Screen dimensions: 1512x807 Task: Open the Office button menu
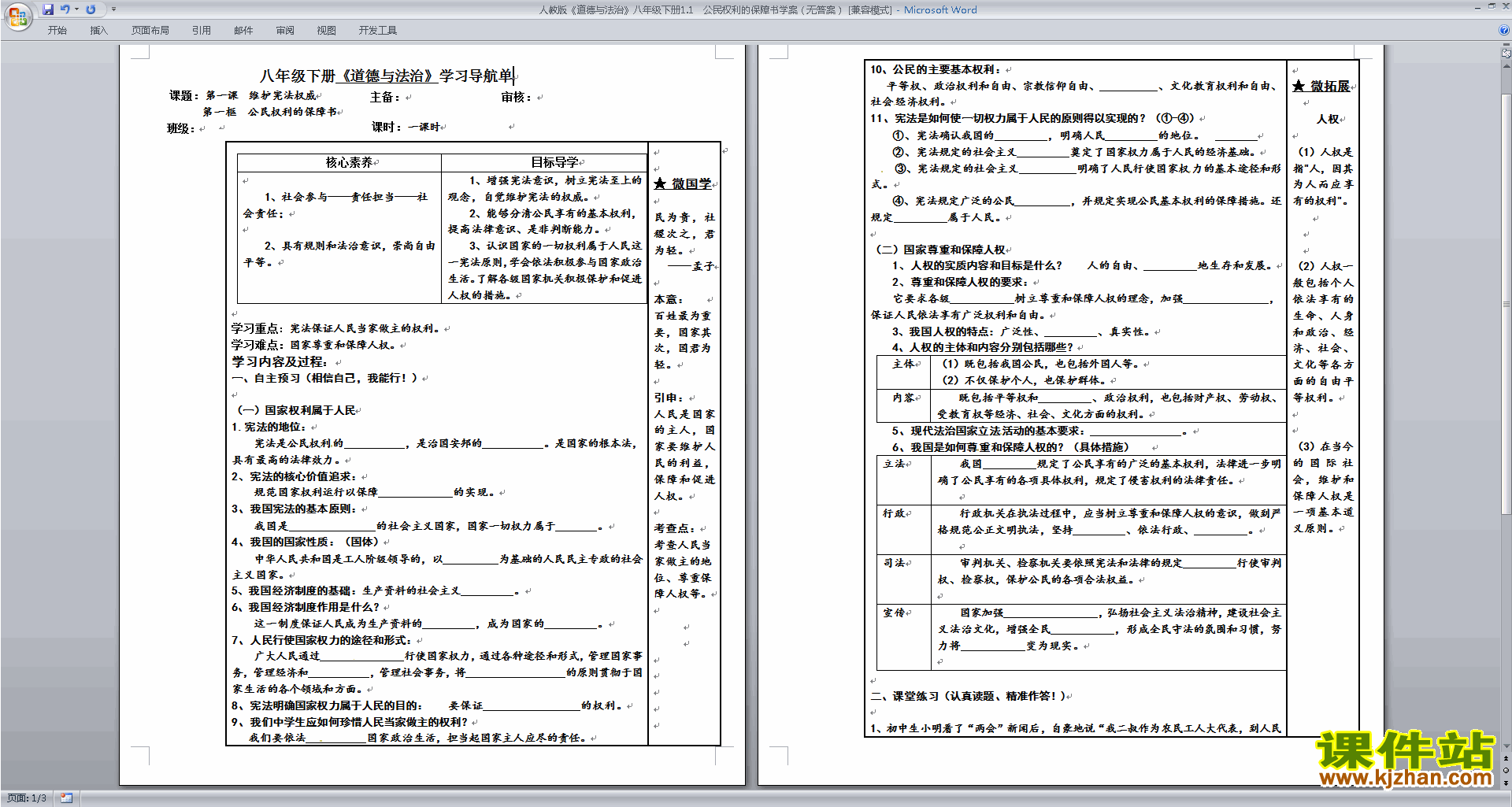[x=17, y=16]
